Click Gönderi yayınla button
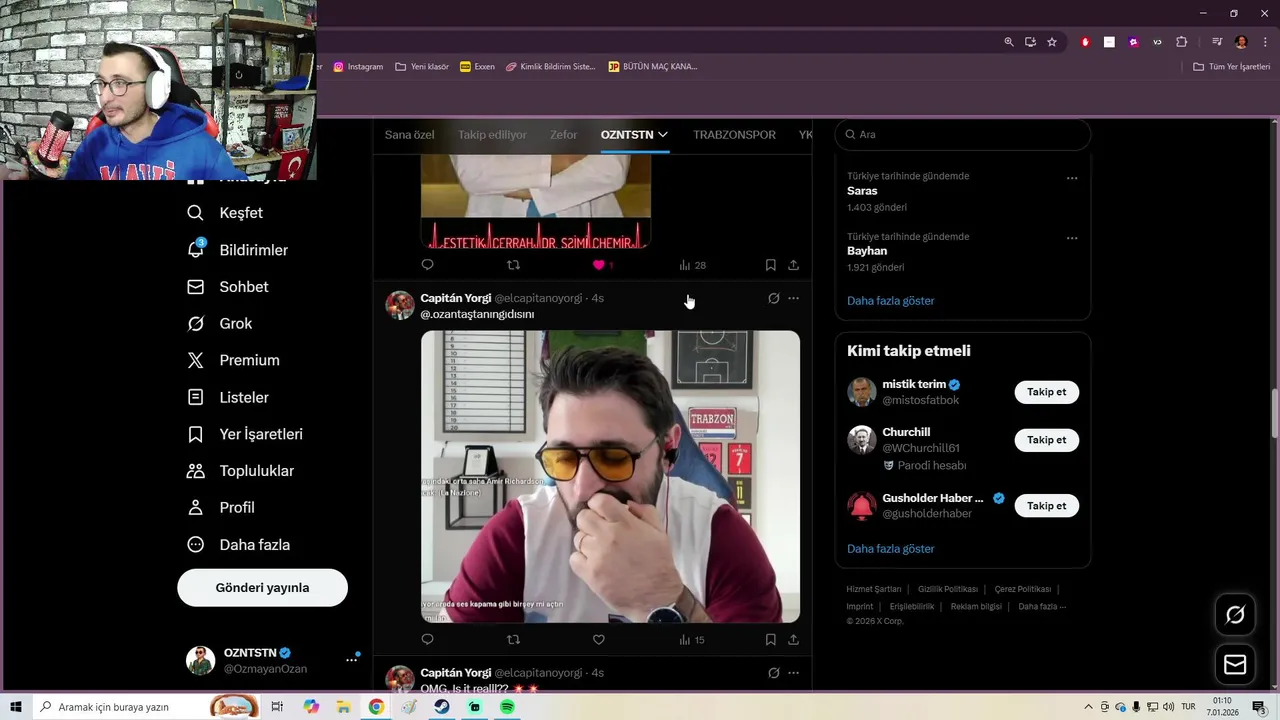Image resolution: width=1280 pixels, height=720 pixels. click(x=262, y=588)
